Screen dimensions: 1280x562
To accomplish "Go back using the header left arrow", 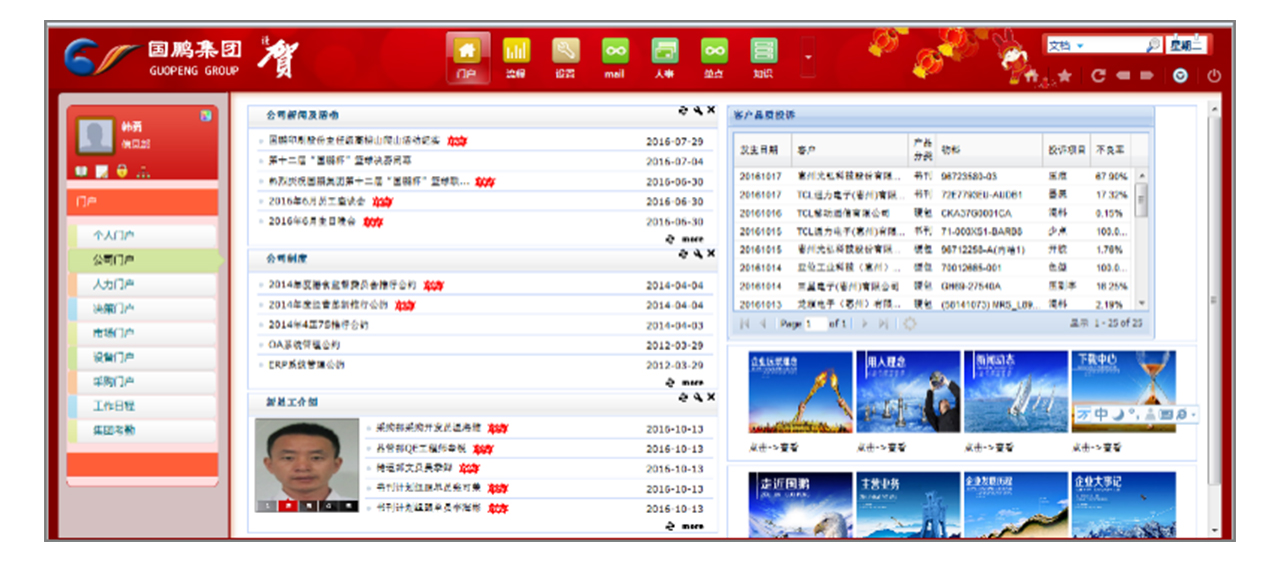I will tap(1123, 75).
